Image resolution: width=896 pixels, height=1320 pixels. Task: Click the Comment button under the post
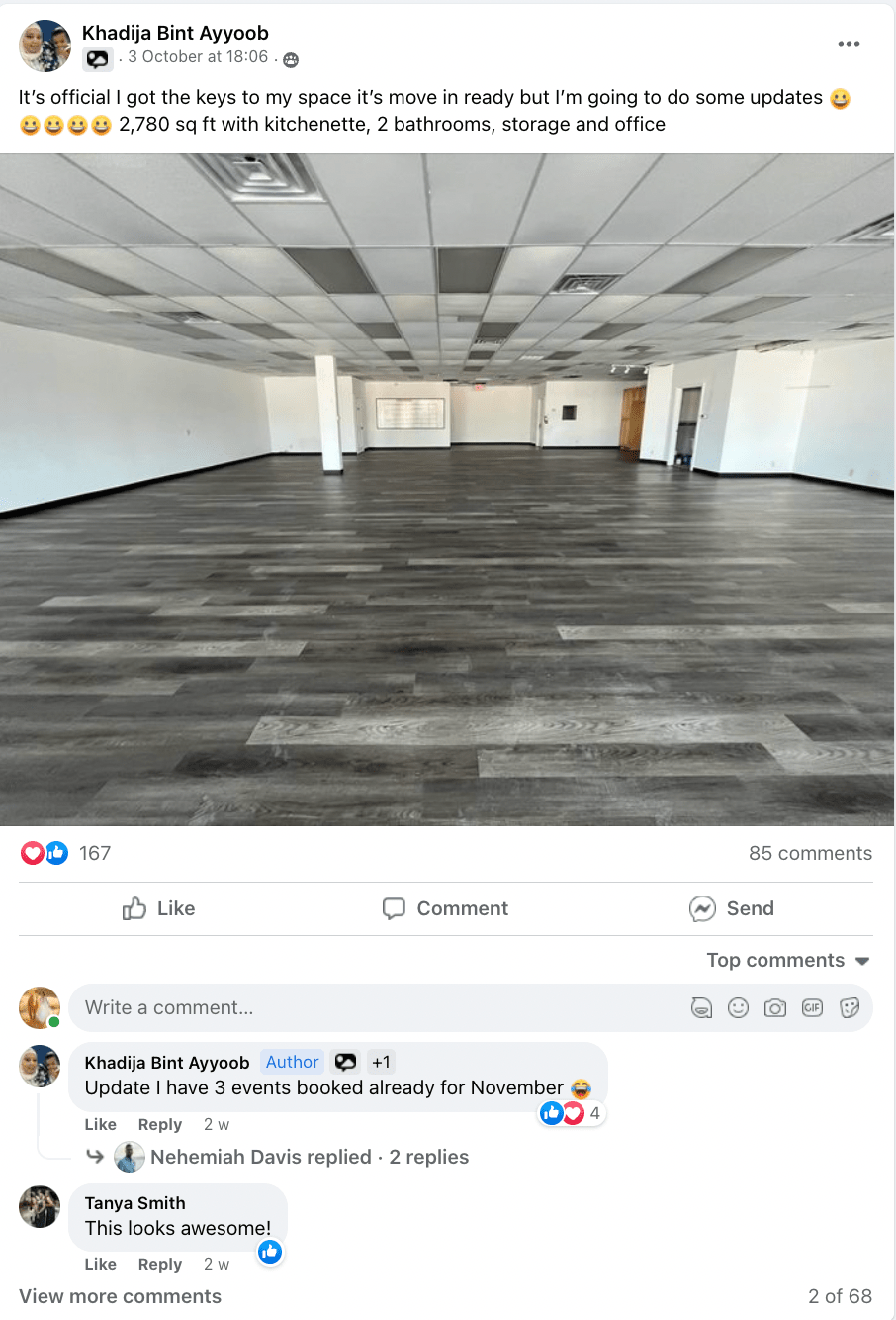(x=445, y=908)
